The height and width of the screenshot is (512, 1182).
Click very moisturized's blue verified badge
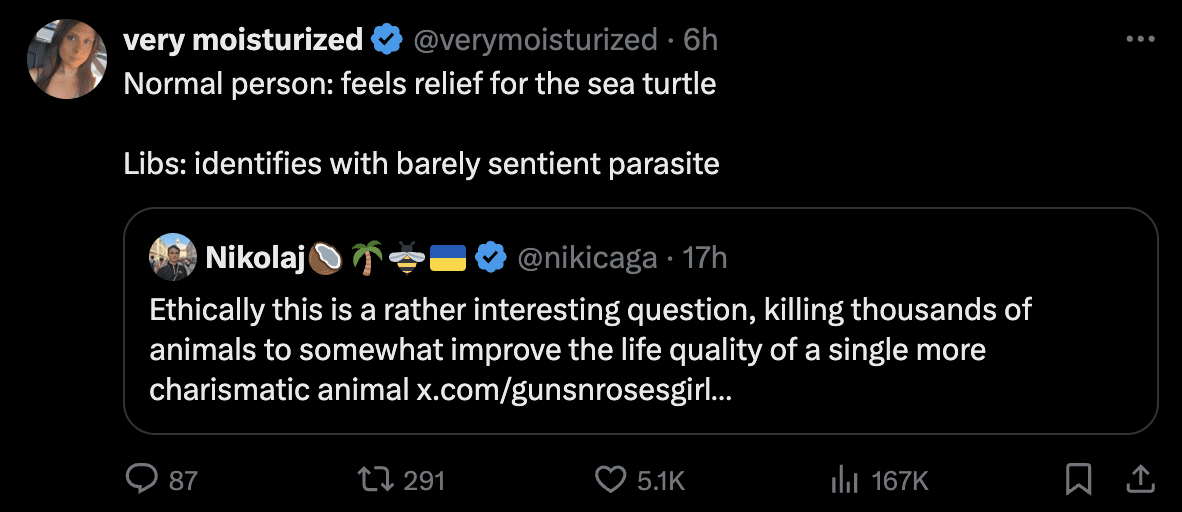386,40
